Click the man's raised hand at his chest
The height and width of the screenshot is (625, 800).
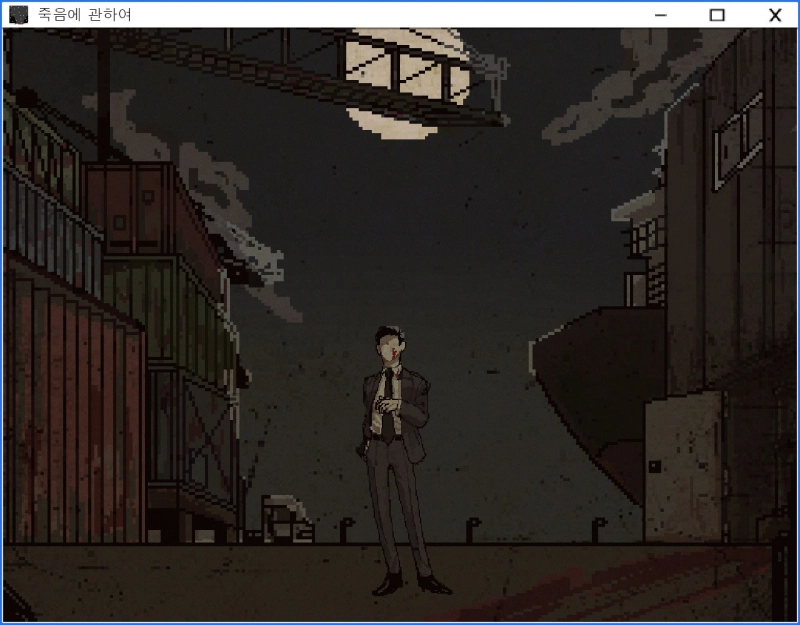click(384, 405)
